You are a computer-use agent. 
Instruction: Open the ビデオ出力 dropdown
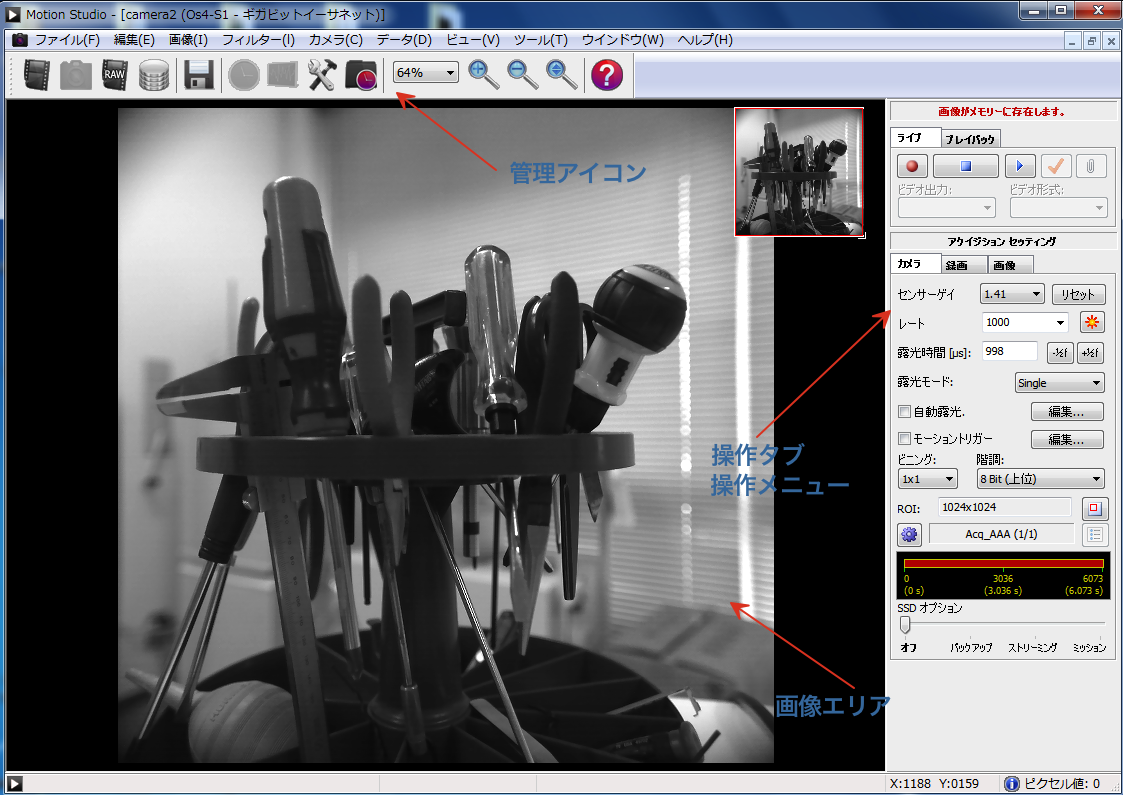pos(947,208)
